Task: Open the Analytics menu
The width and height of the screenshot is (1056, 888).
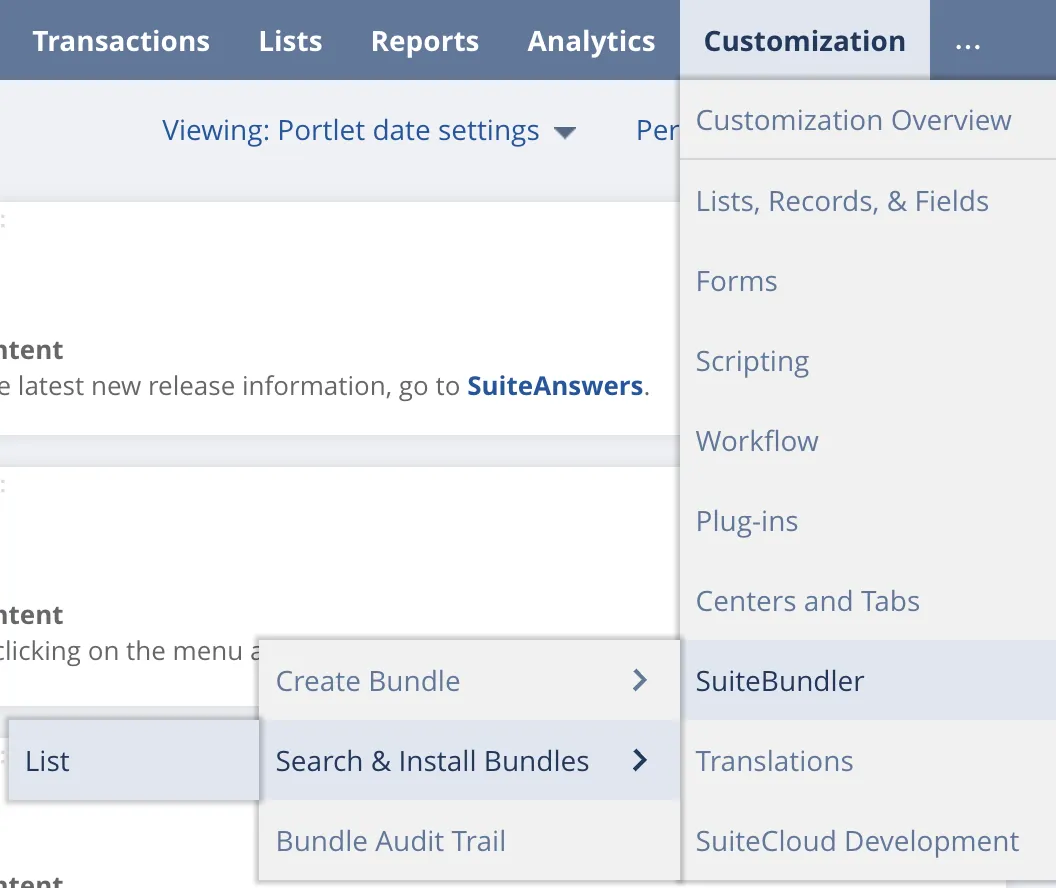Action: tap(591, 41)
